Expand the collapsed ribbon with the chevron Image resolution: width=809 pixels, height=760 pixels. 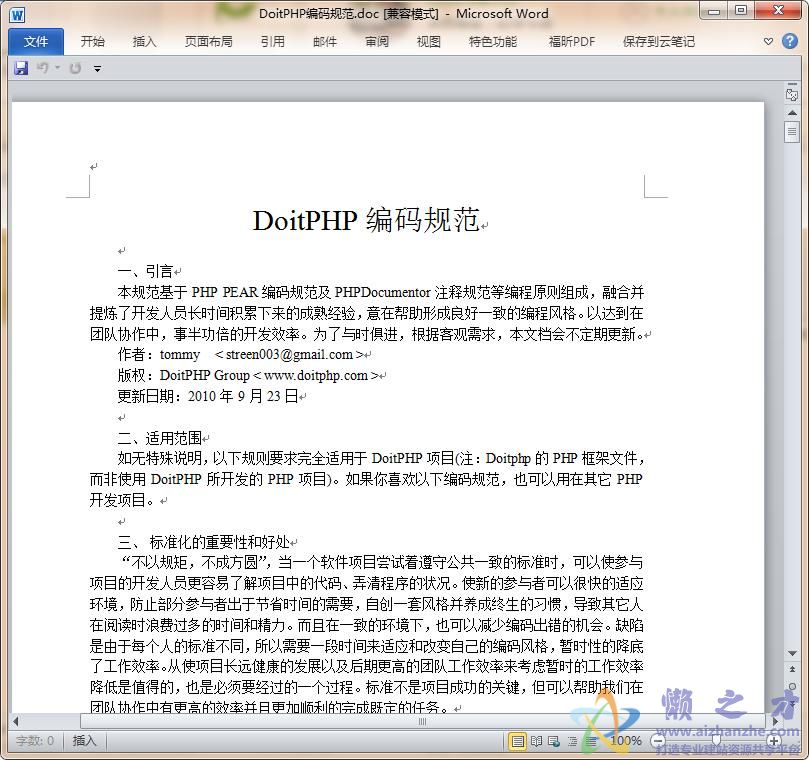coord(768,41)
